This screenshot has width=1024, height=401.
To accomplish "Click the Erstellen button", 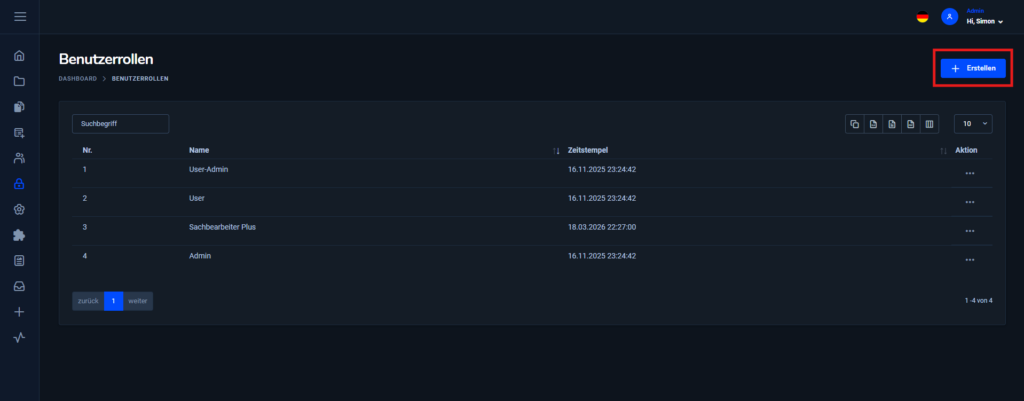I will coord(973,69).
